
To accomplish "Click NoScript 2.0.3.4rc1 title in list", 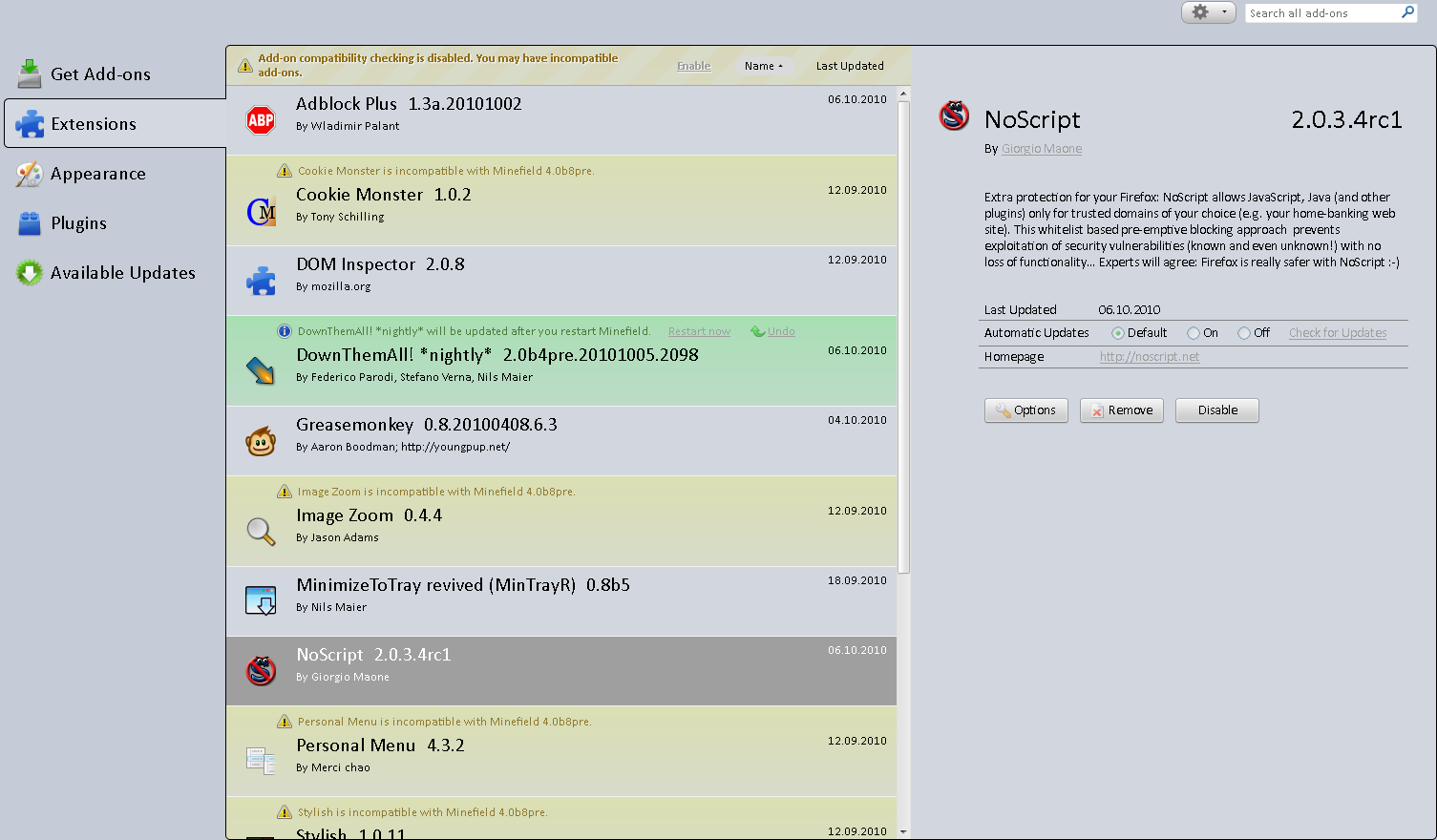I will click(373, 655).
